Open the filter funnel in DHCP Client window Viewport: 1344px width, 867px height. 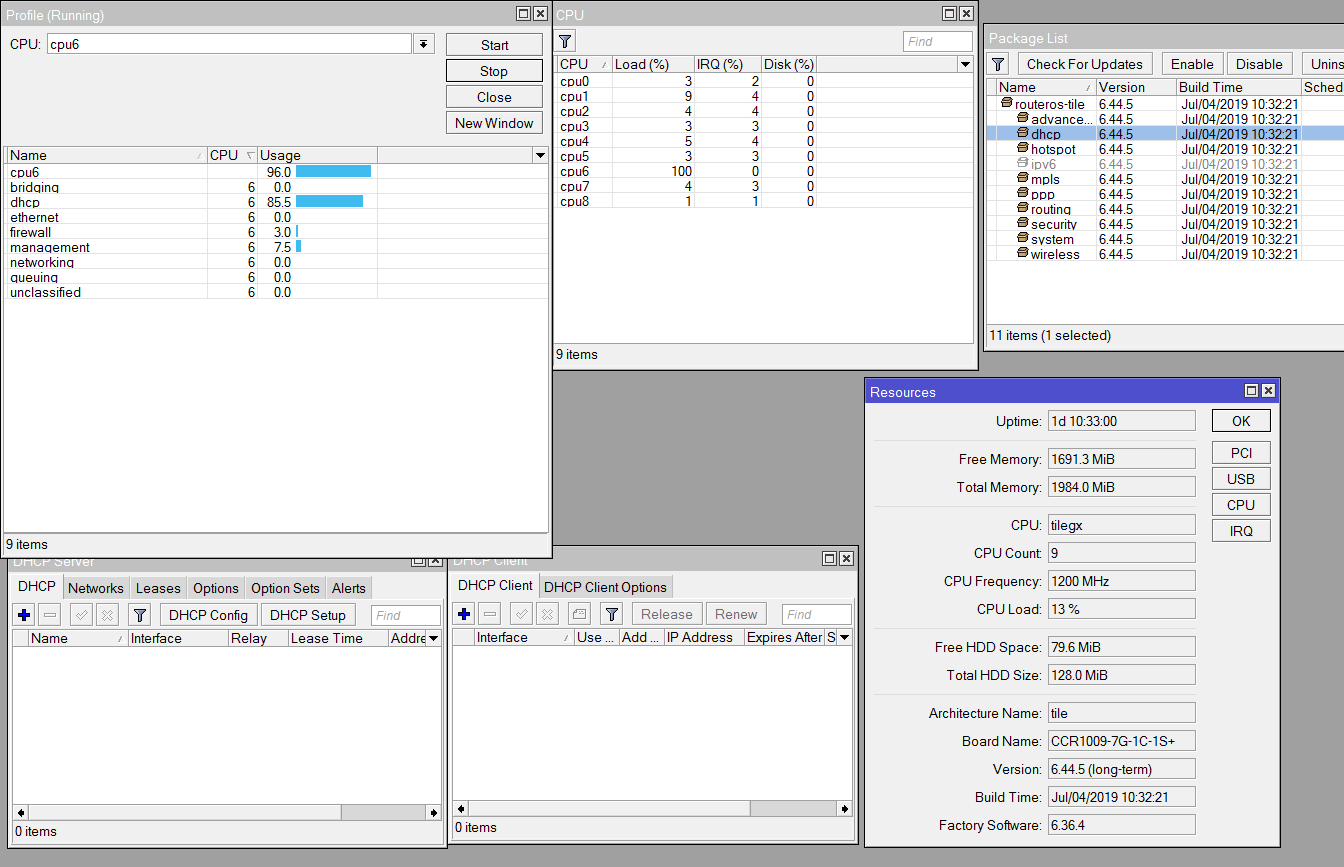click(x=612, y=614)
